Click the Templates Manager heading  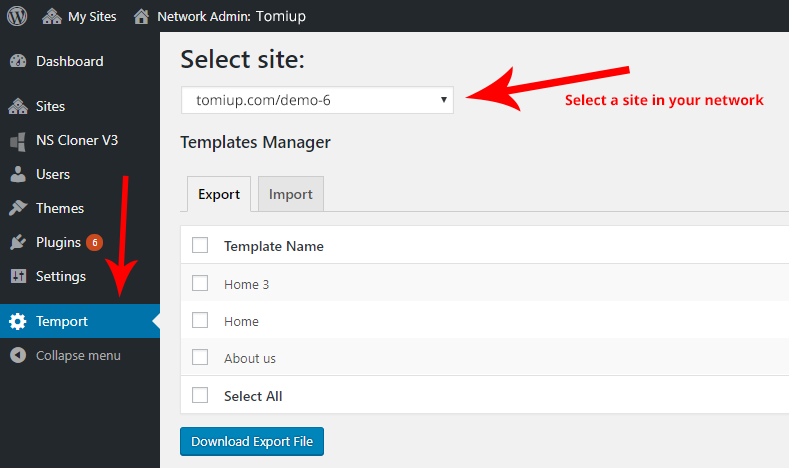[256, 142]
